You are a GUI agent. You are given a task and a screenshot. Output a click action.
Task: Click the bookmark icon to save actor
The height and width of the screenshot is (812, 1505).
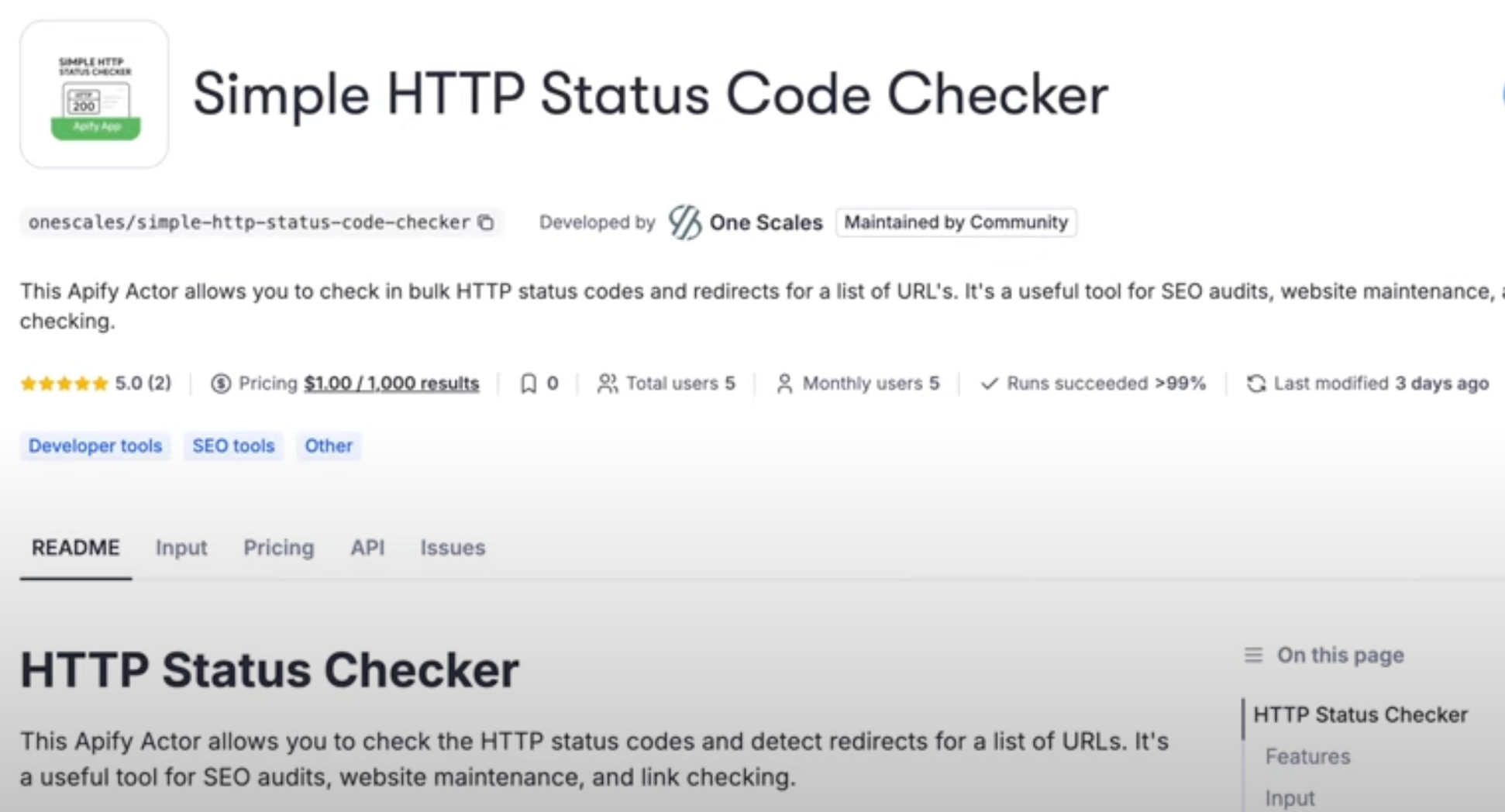pyautogui.click(x=529, y=384)
